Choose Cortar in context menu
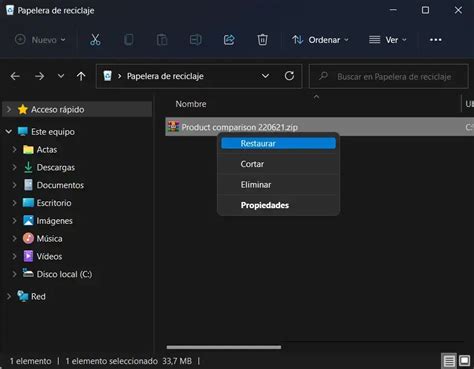This screenshot has height=369, width=474. 278,164
